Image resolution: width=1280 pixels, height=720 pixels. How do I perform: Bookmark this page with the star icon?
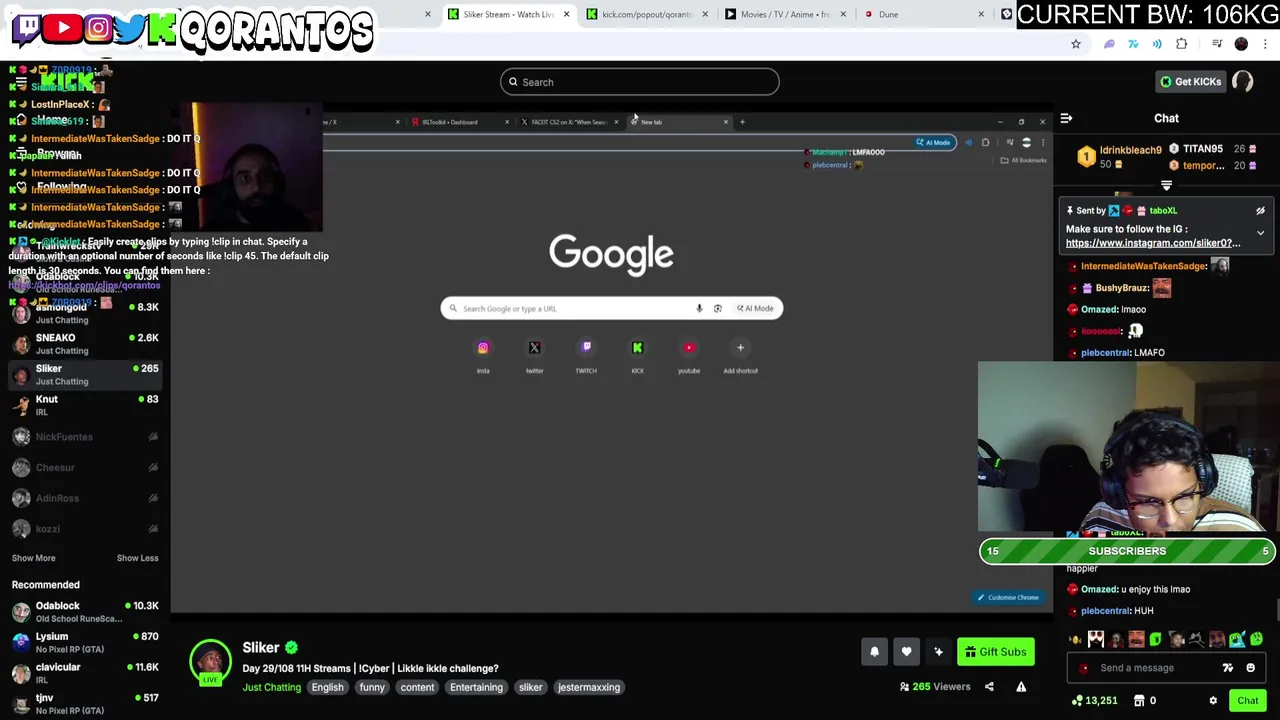[x=1076, y=44]
